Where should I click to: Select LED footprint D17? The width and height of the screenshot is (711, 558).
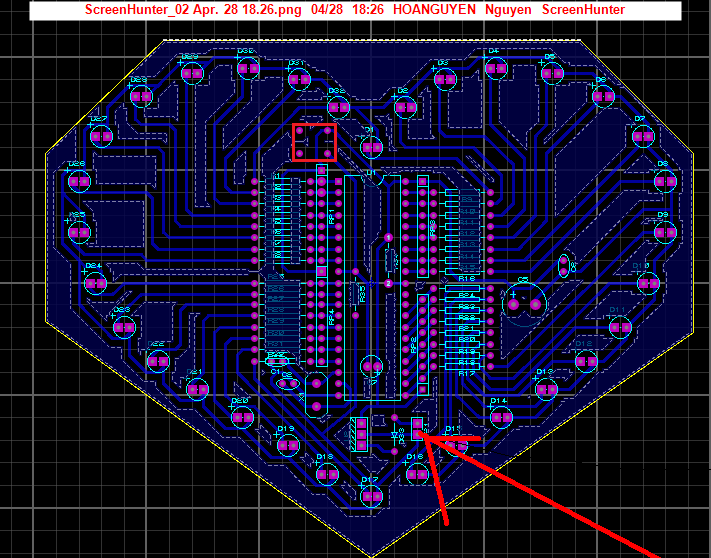372,496
